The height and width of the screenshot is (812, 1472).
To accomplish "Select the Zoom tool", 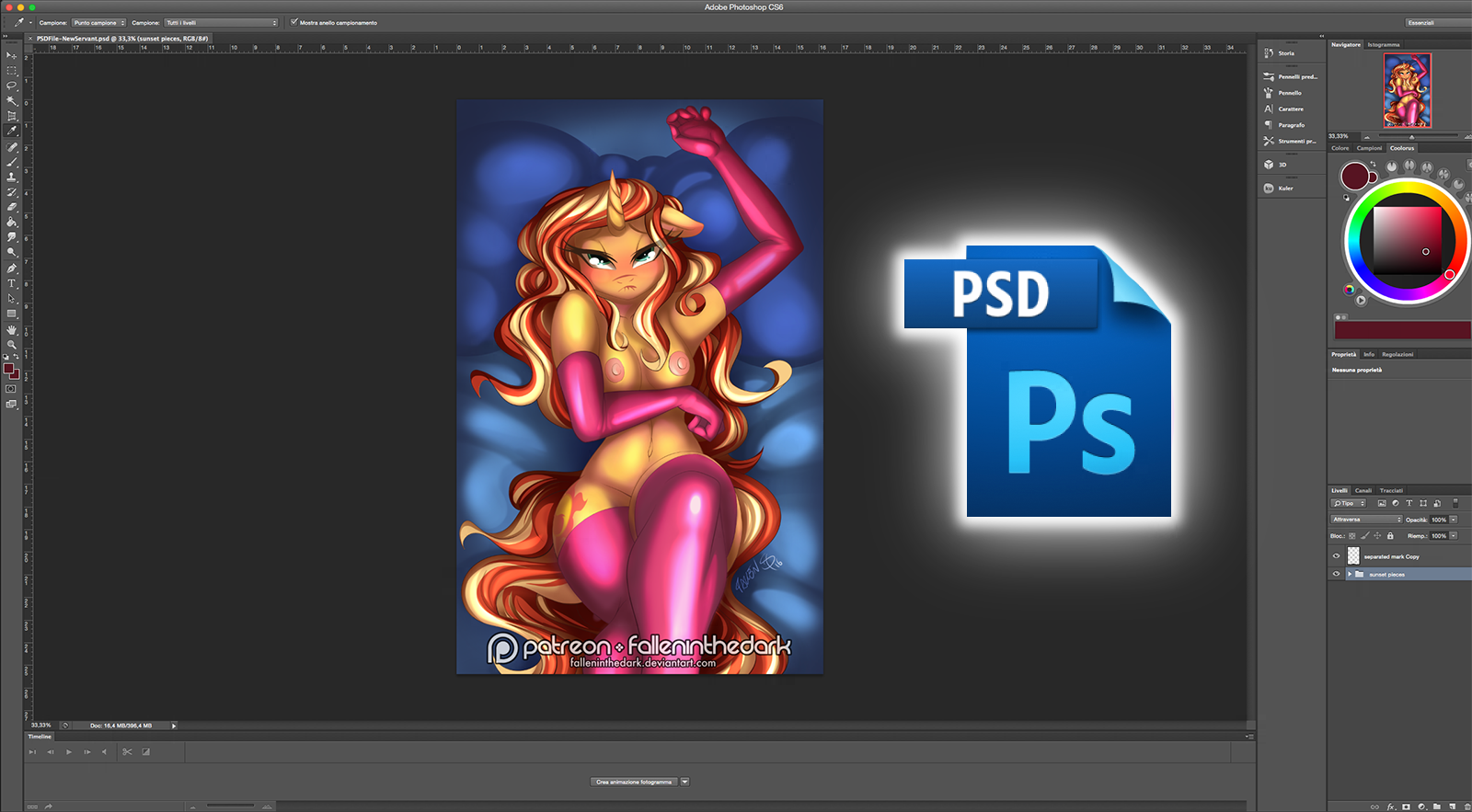I will pyautogui.click(x=11, y=345).
